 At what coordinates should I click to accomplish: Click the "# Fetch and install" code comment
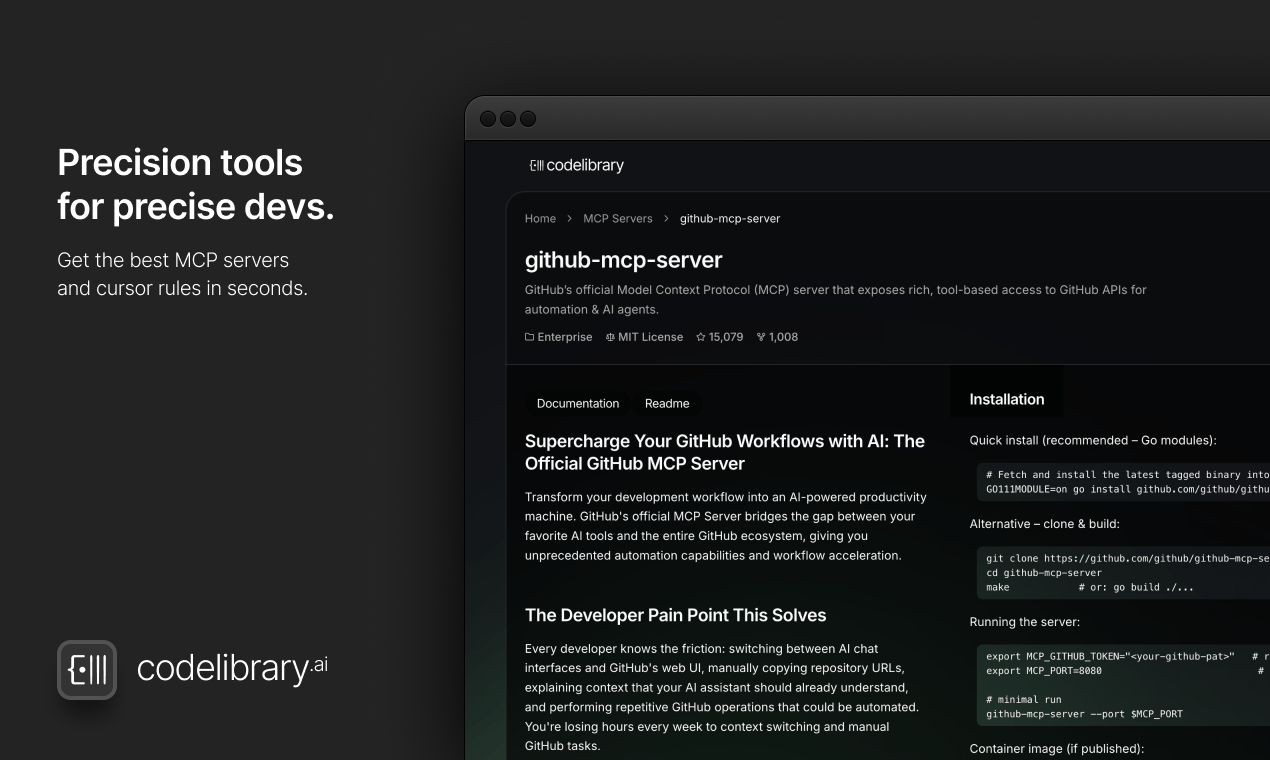1128,475
